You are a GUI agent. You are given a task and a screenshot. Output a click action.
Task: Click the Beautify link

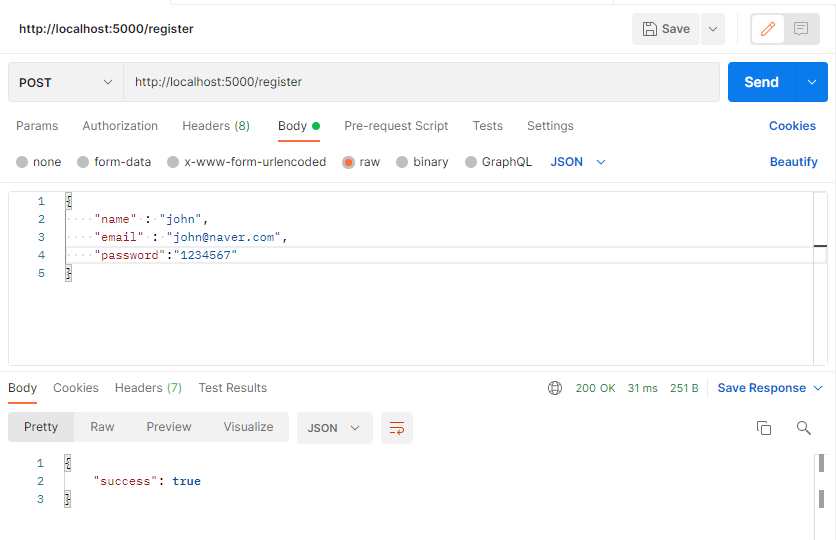[793, 162]
